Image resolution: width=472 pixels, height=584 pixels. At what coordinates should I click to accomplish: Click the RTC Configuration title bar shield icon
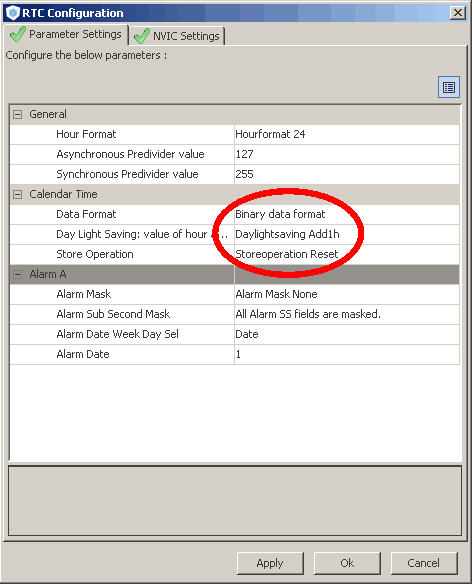[13, 13]
